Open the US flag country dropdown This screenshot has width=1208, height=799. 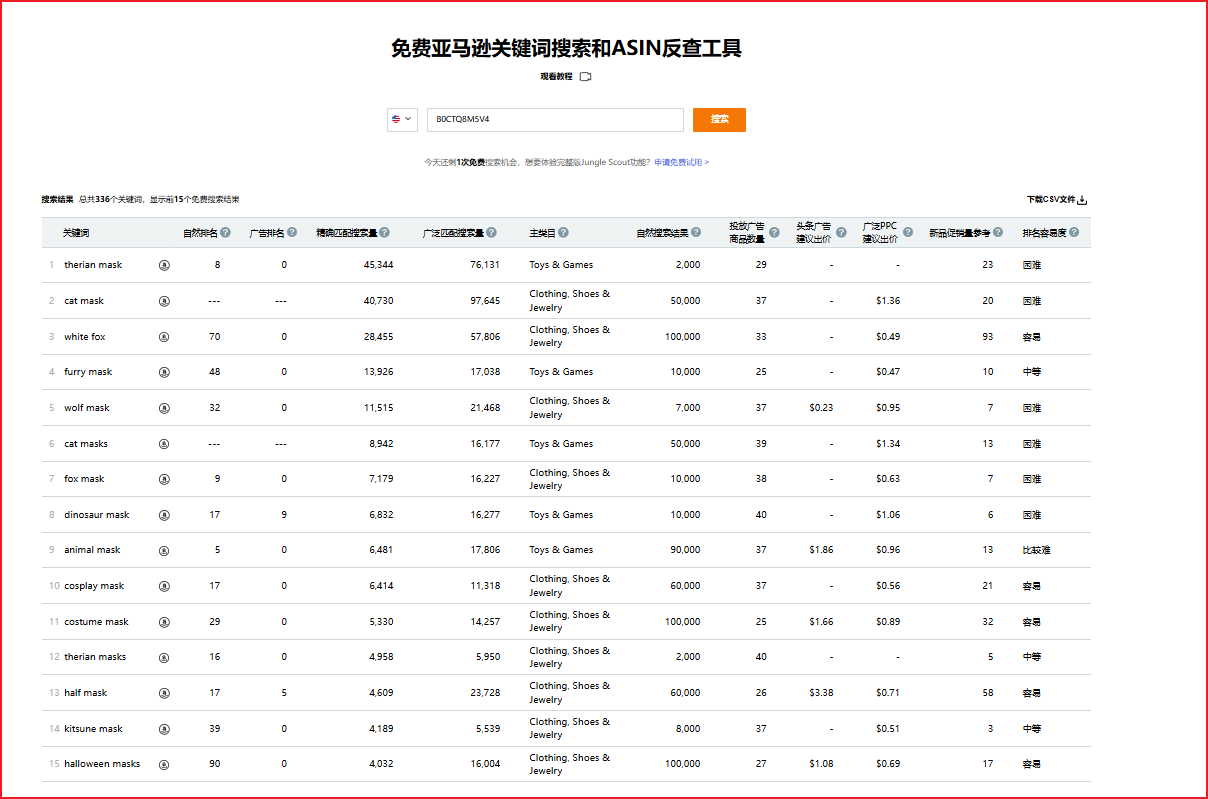click(402, 119)
